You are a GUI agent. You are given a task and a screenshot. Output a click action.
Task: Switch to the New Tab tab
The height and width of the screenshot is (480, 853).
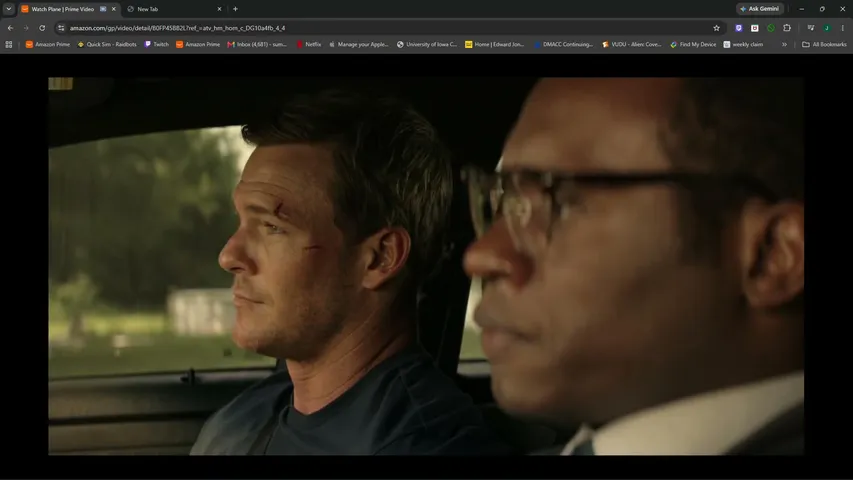tap(174, 9)
